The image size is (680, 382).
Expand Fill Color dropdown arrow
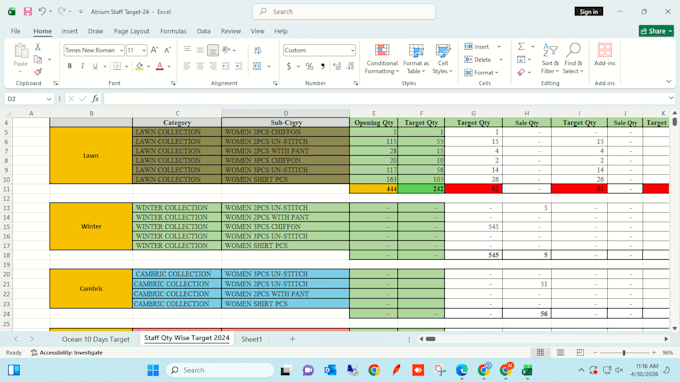pos(148,66)
